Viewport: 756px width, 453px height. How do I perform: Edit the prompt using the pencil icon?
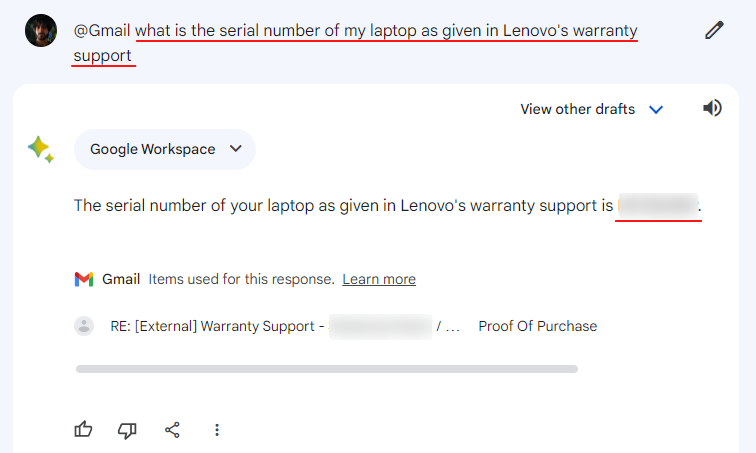click(714, 30)
